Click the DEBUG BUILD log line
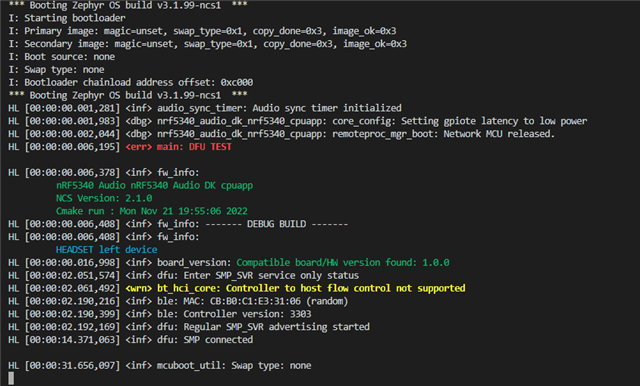Screen dimensions: 640x386 [x=178, y=224]
